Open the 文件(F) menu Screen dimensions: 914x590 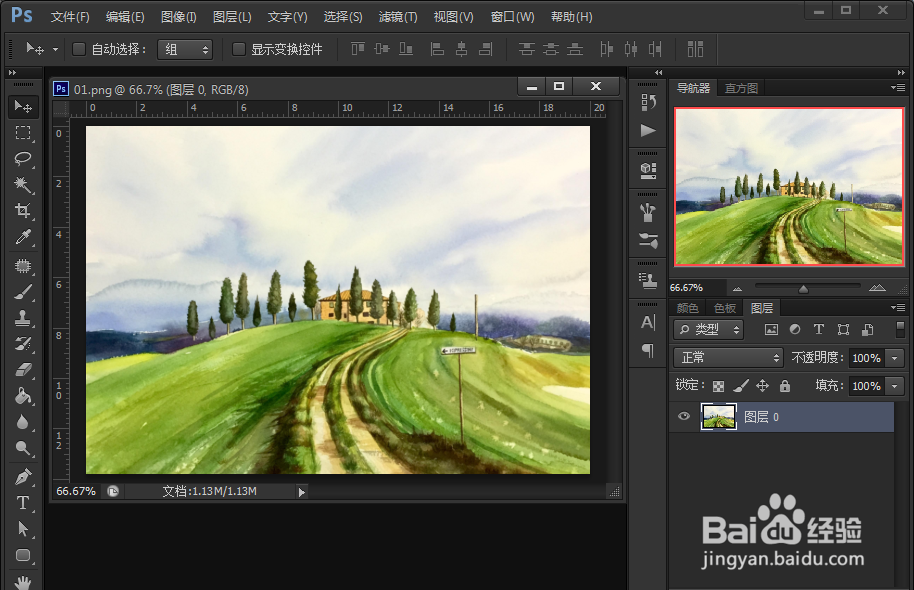point(70,17)
